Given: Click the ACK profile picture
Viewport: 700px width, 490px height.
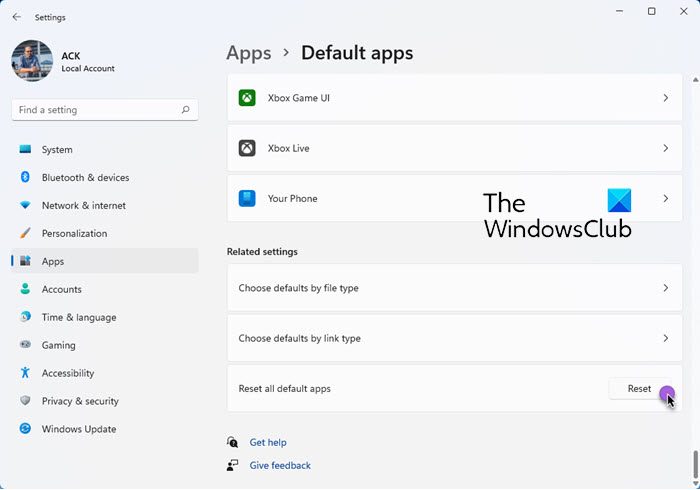Looking at the screenshot, I should [32, 60].
